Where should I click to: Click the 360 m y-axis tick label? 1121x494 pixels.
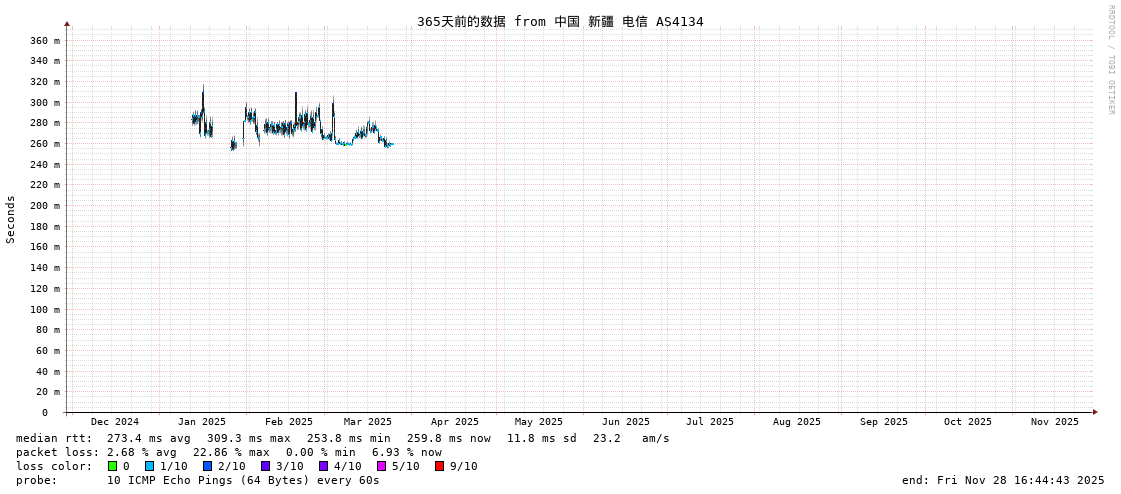click(x=45, y=41)
